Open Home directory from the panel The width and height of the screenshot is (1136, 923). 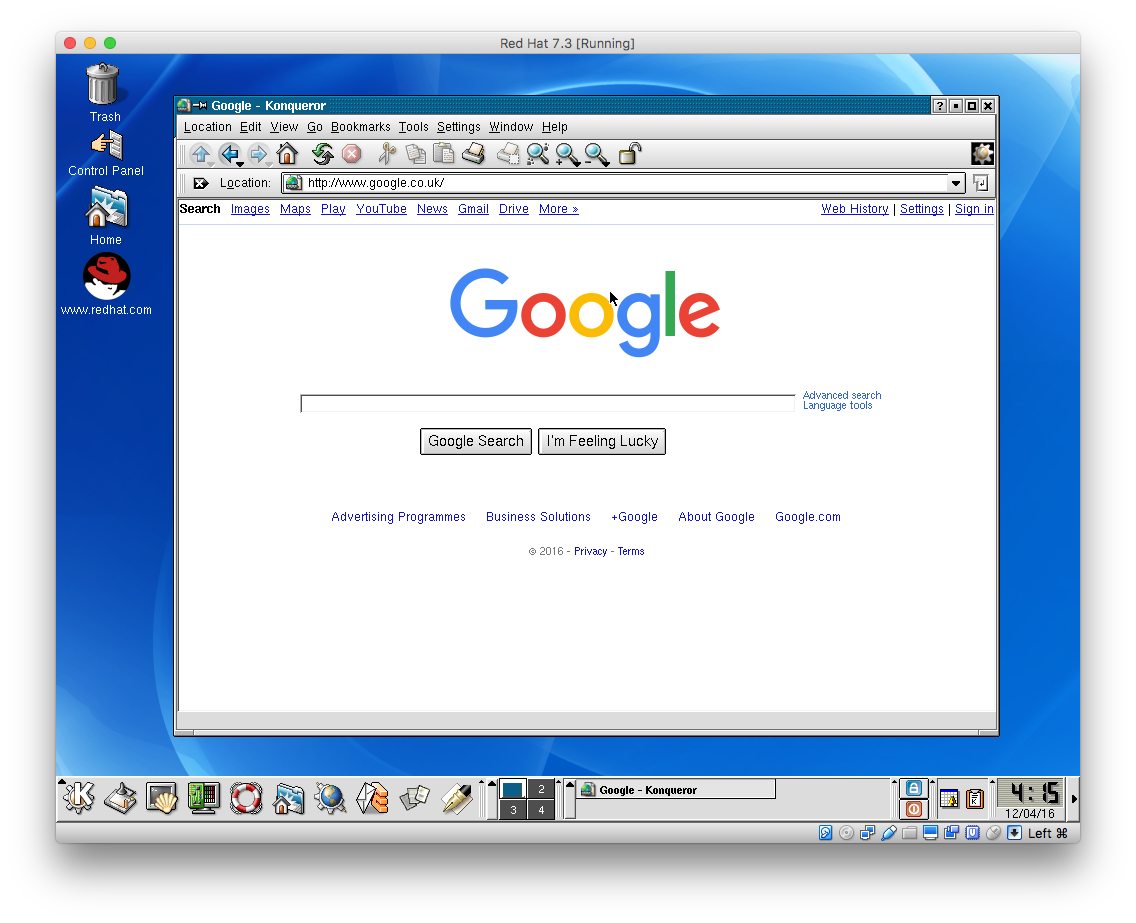coord(288,798)
